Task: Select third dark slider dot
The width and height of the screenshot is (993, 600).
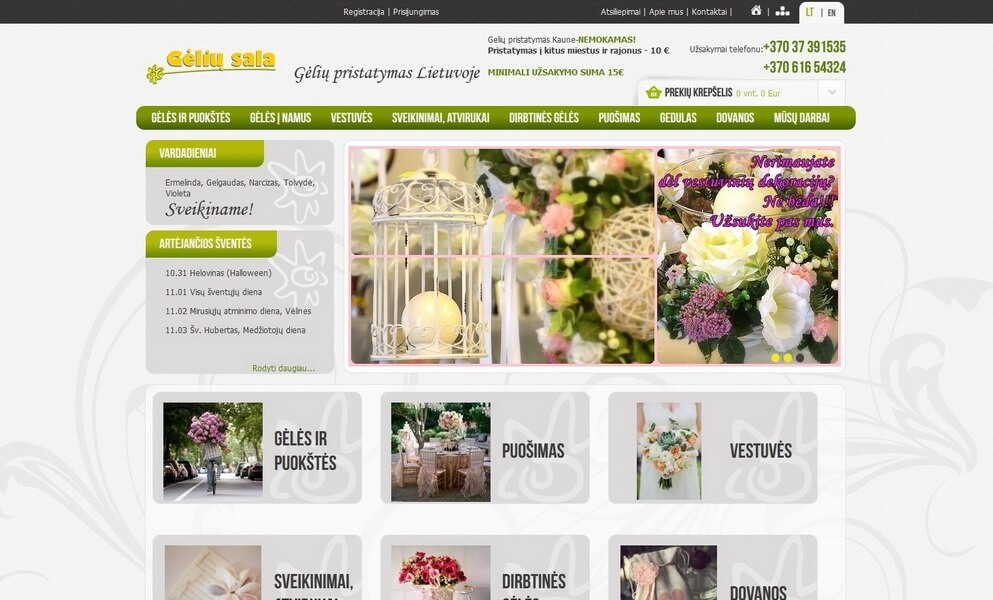Action: click(x=800, y=357)
